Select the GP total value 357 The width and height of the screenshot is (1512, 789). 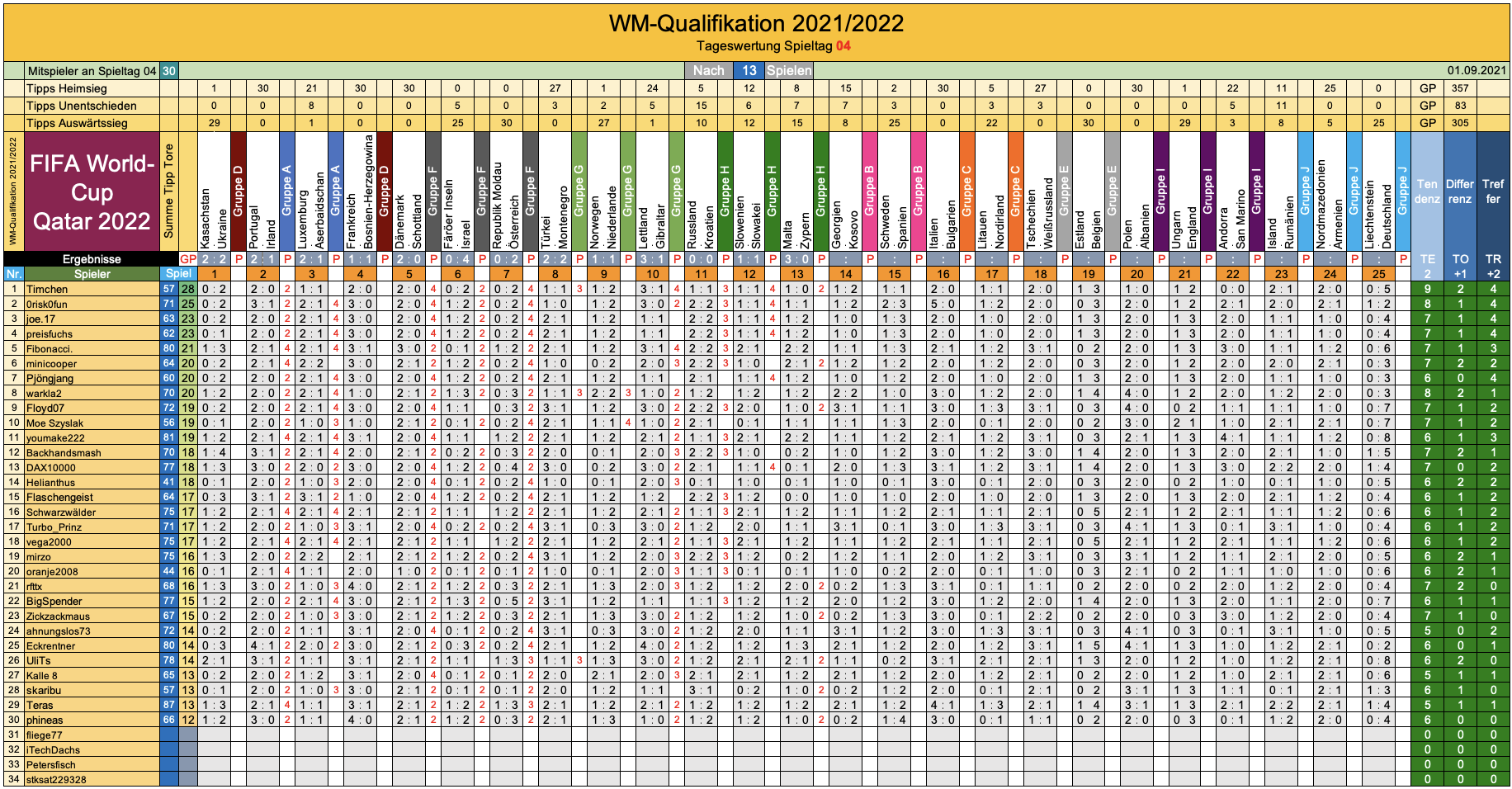click(1461, 88)
